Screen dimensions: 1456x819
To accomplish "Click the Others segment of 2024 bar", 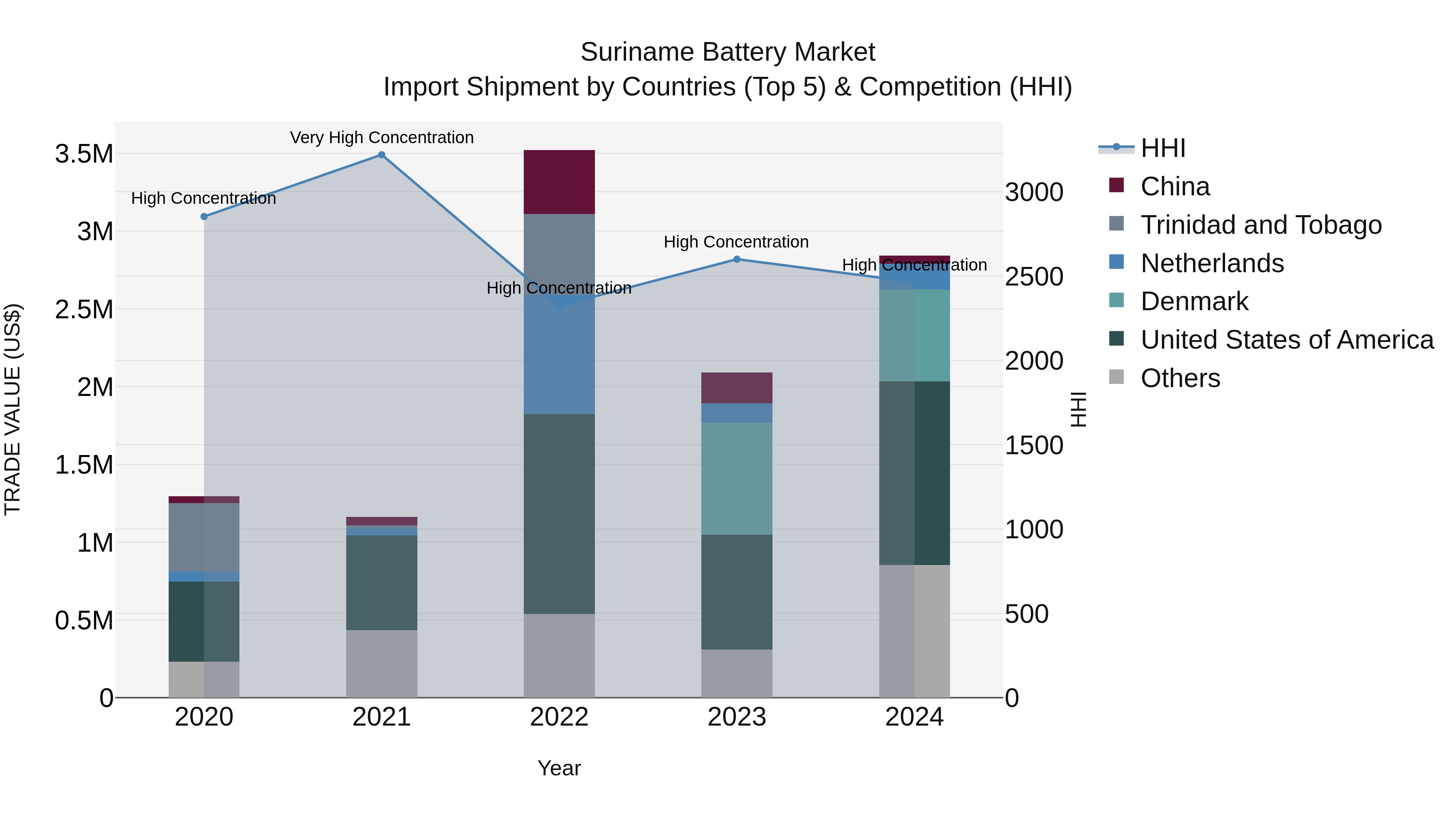I will 914,631.
